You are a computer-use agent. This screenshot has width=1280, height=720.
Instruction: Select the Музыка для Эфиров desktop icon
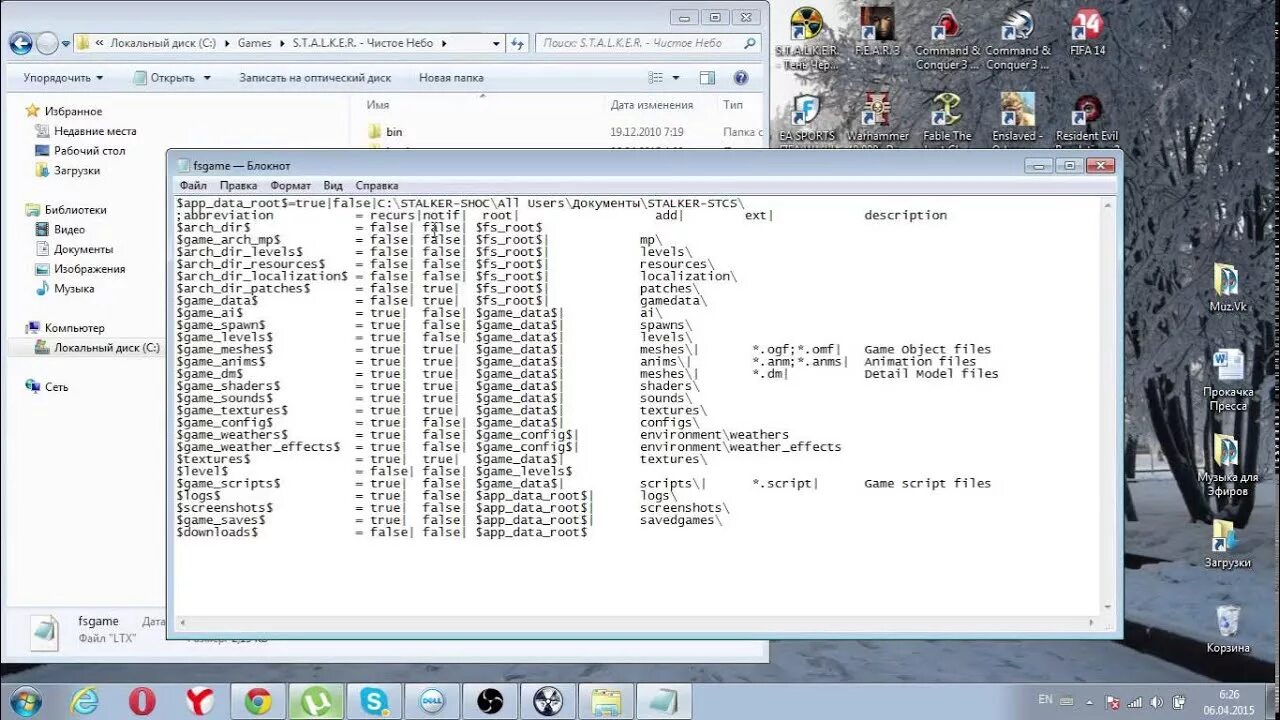[1227, 465]
